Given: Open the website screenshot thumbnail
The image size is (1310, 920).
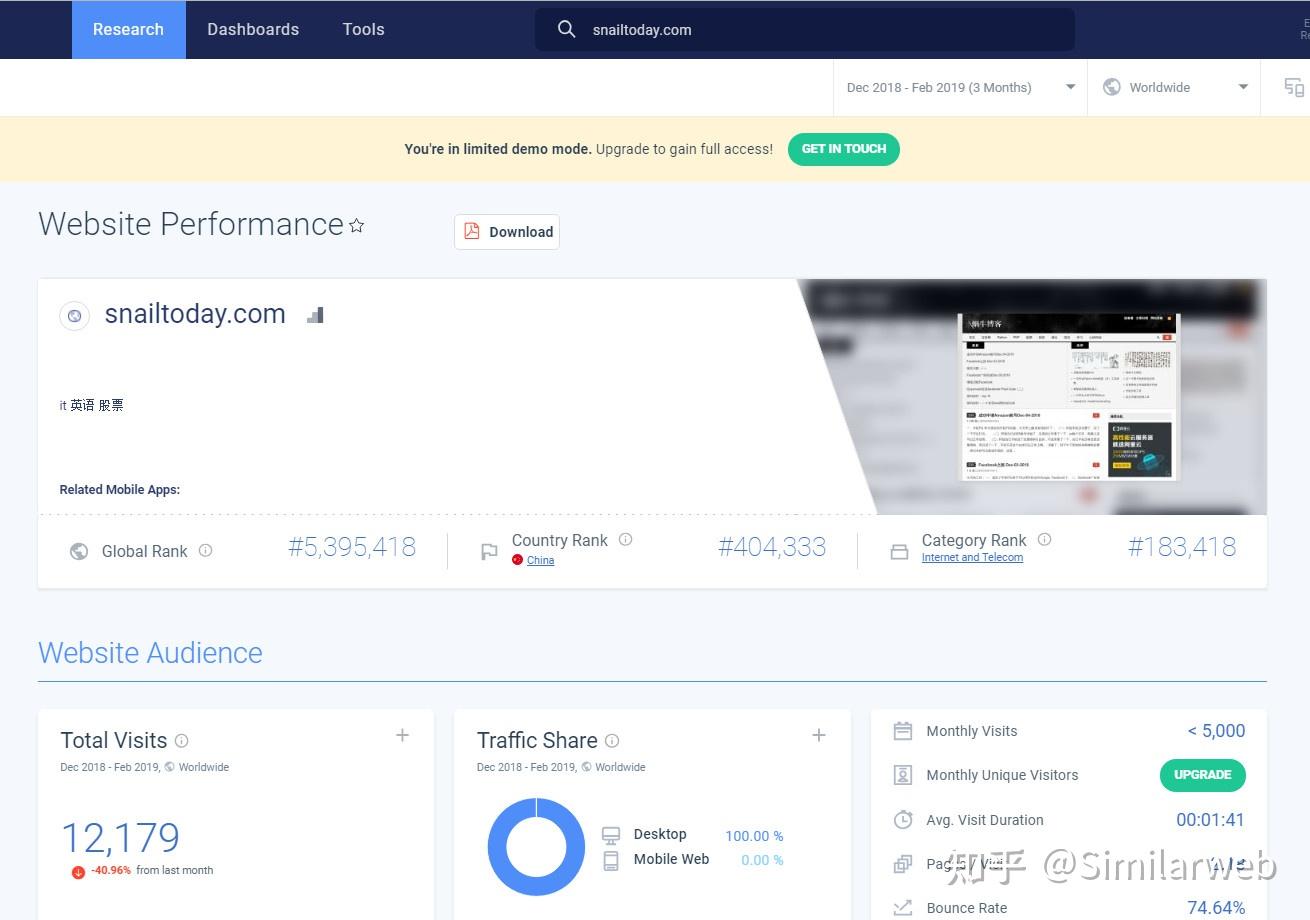Looking at the screenshot, I should point(1069,397).
